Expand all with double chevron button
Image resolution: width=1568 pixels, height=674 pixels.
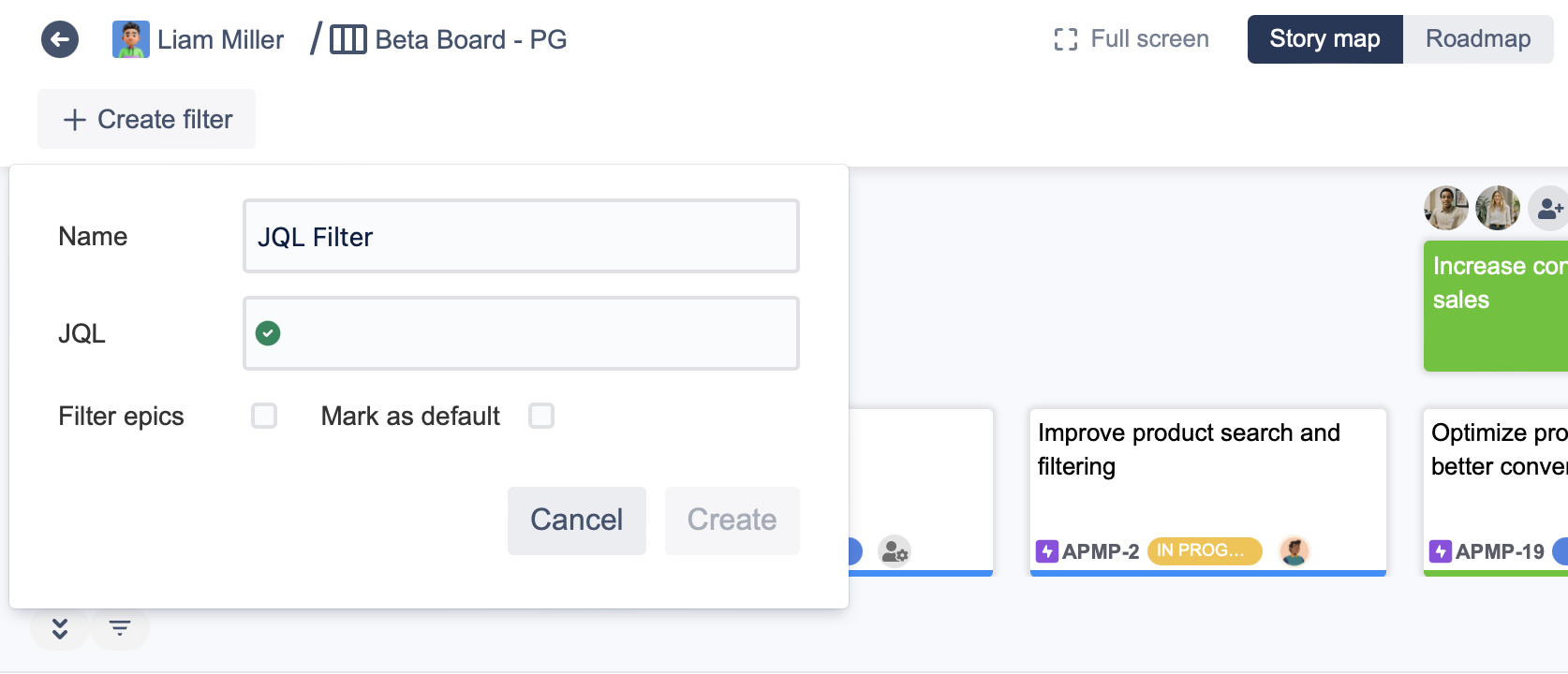tap(60, 628)
